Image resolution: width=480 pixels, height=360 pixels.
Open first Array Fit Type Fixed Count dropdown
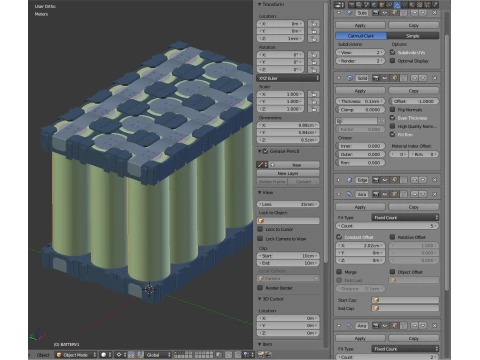point(405,217)
